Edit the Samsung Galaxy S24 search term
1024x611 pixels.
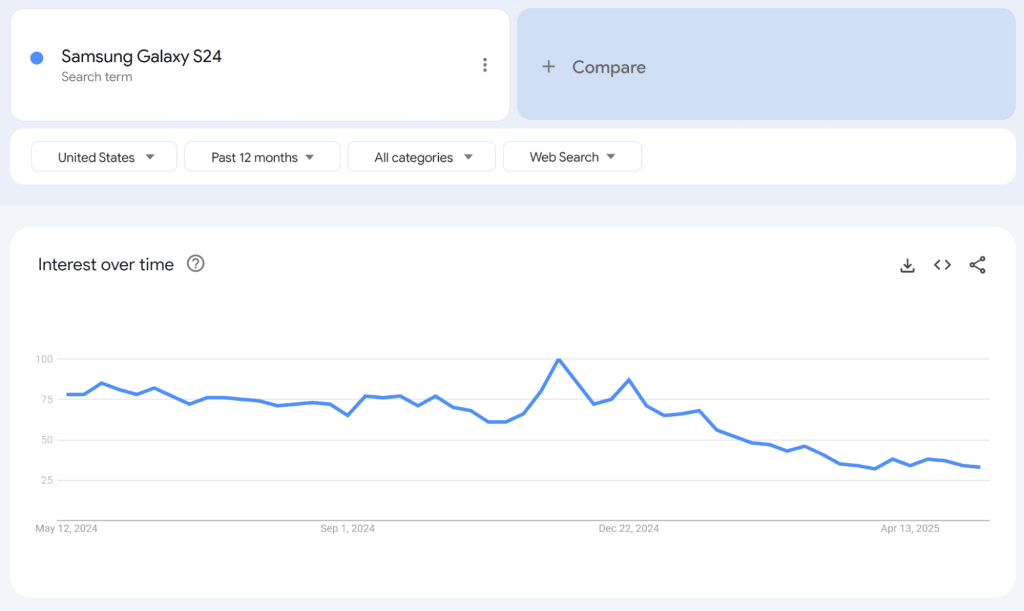141,56
